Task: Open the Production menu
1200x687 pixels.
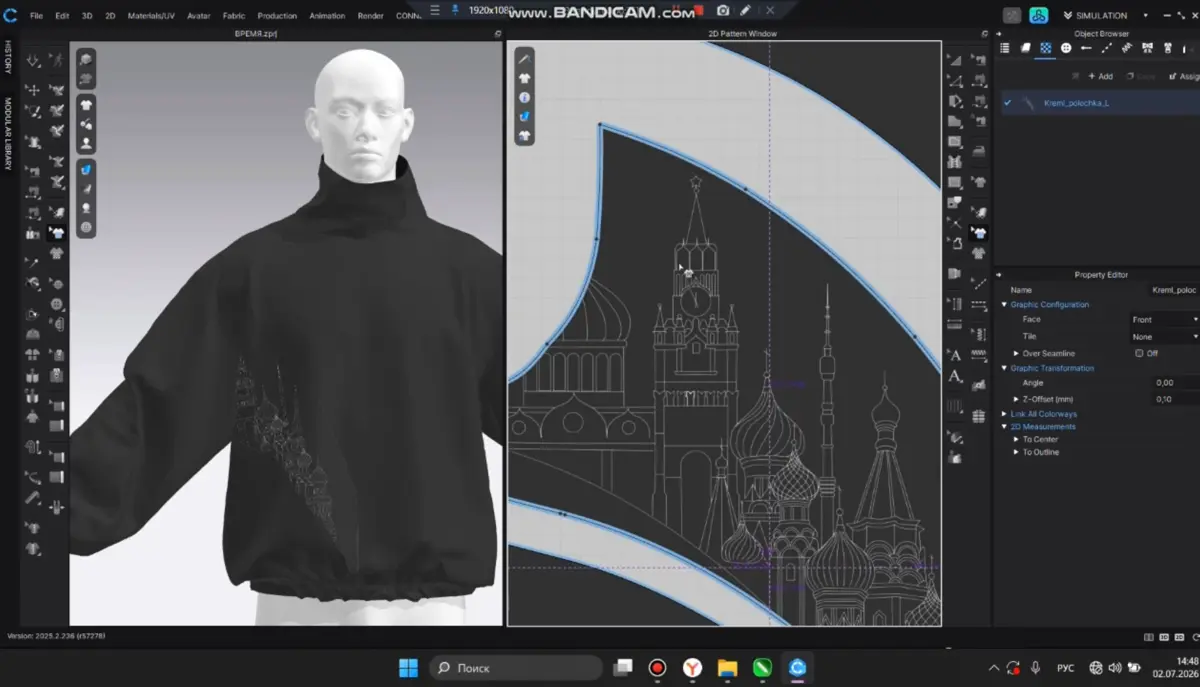Action: (277, 16)
